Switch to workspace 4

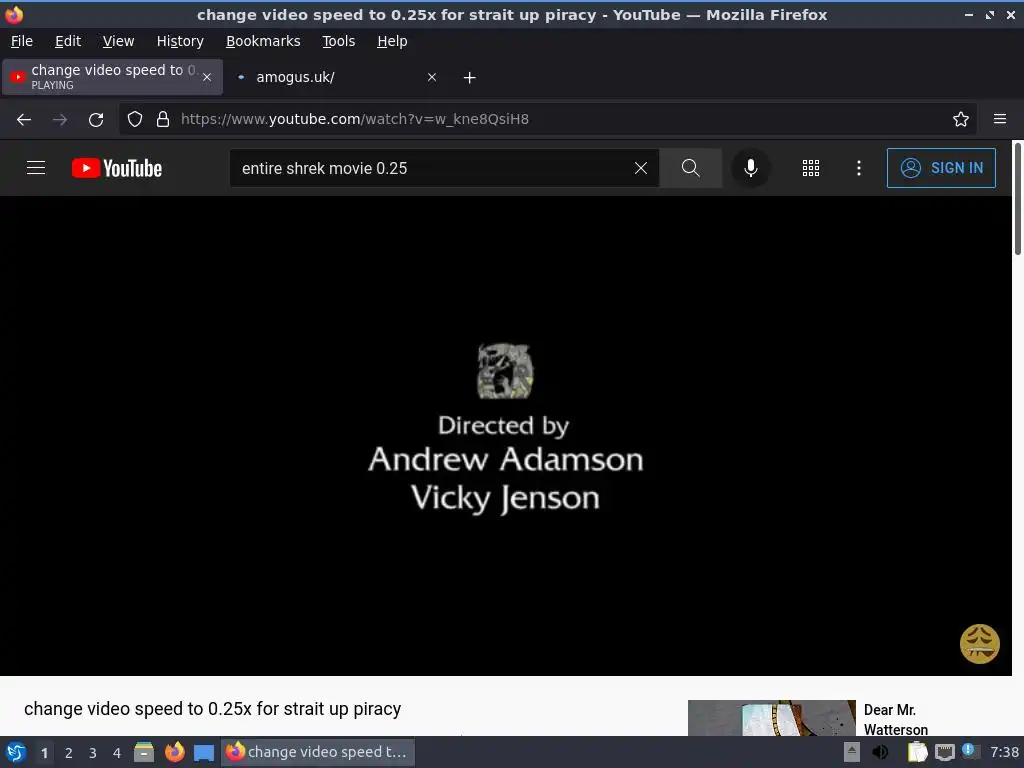tap(117, 753)
